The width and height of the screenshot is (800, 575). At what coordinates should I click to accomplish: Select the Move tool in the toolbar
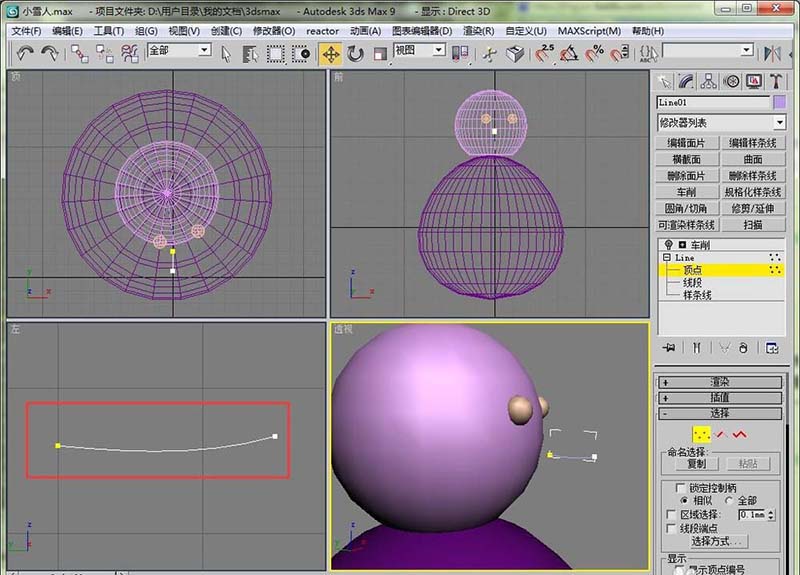point(330,53)
